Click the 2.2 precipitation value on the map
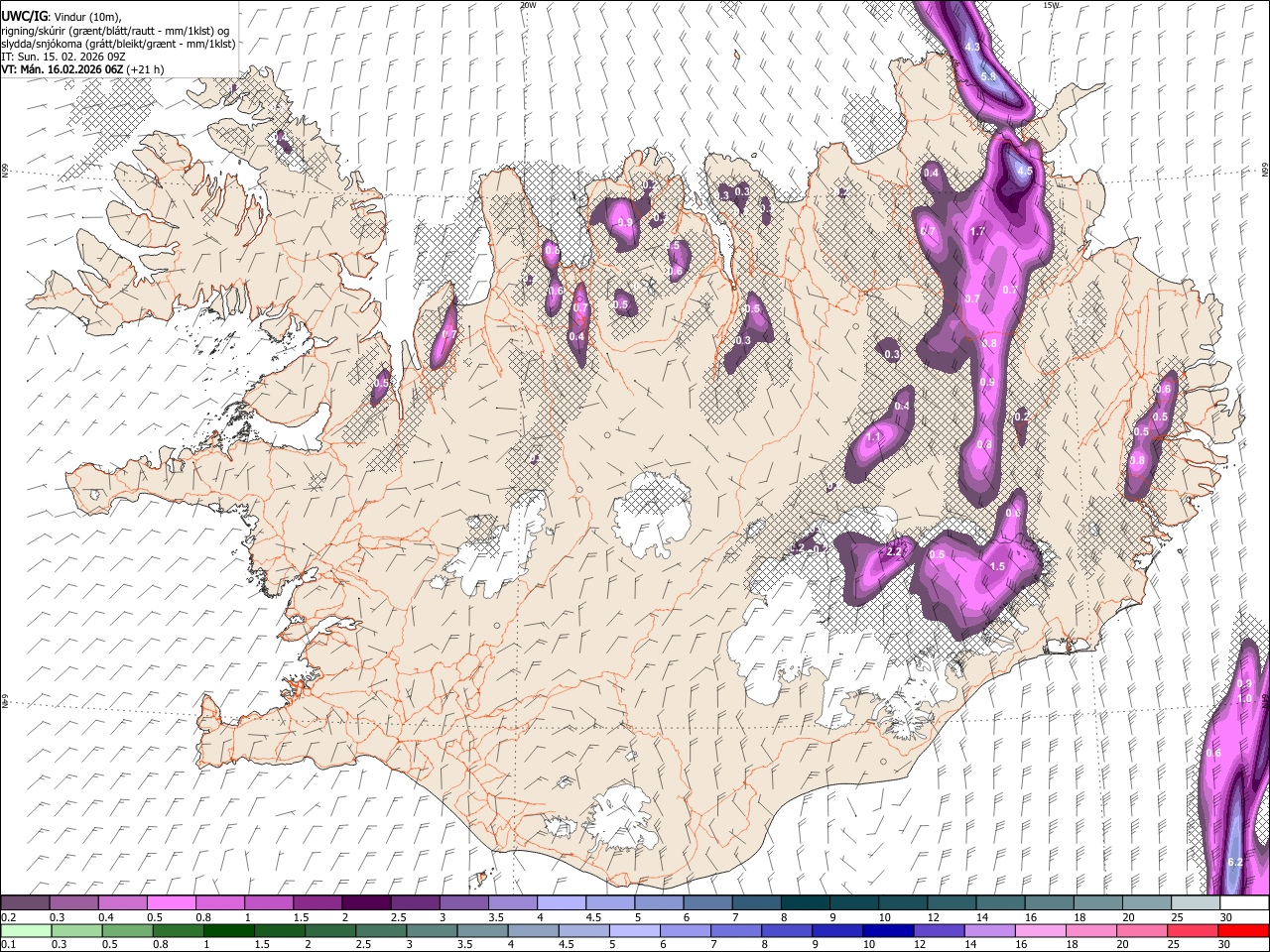The image size is (1270, 952). click(894, 551)
